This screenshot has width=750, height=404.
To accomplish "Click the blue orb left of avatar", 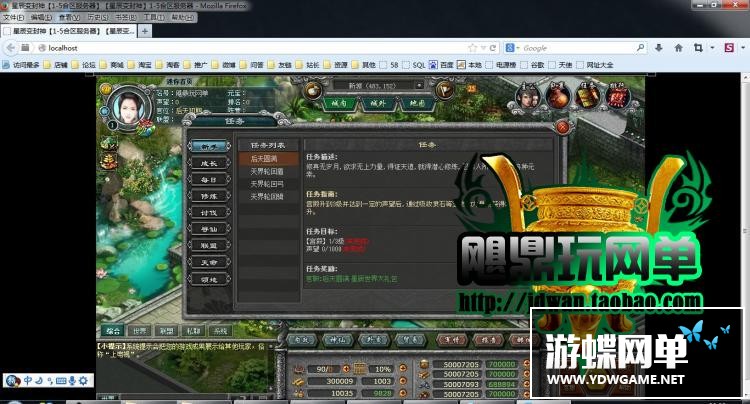I will 105,111.
